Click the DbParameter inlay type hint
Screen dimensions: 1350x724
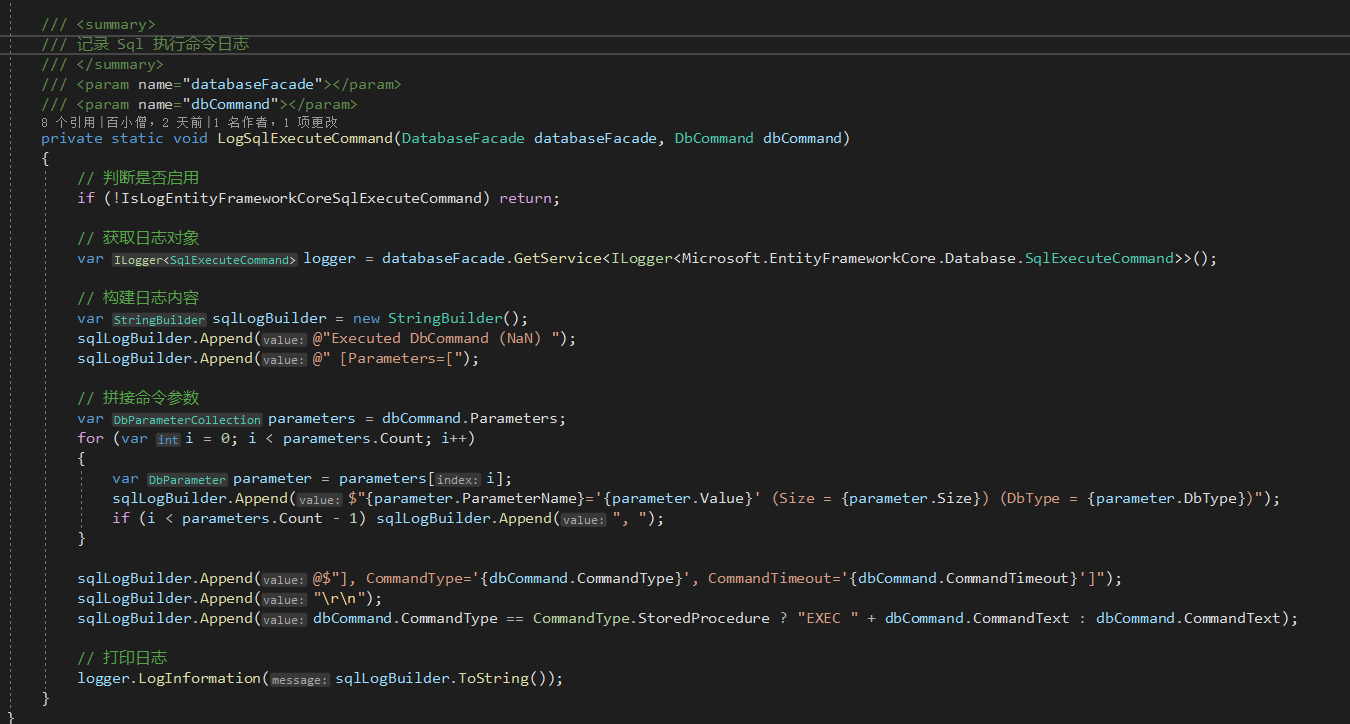click(x=187, y=479)
